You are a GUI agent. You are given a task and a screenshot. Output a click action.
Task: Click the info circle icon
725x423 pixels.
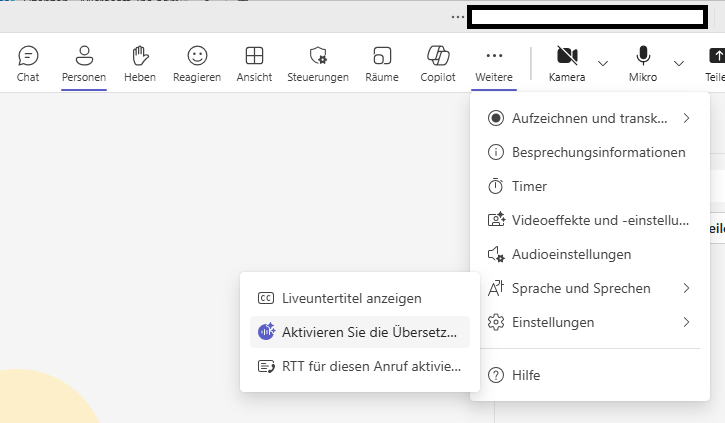[x=496, y=152]
